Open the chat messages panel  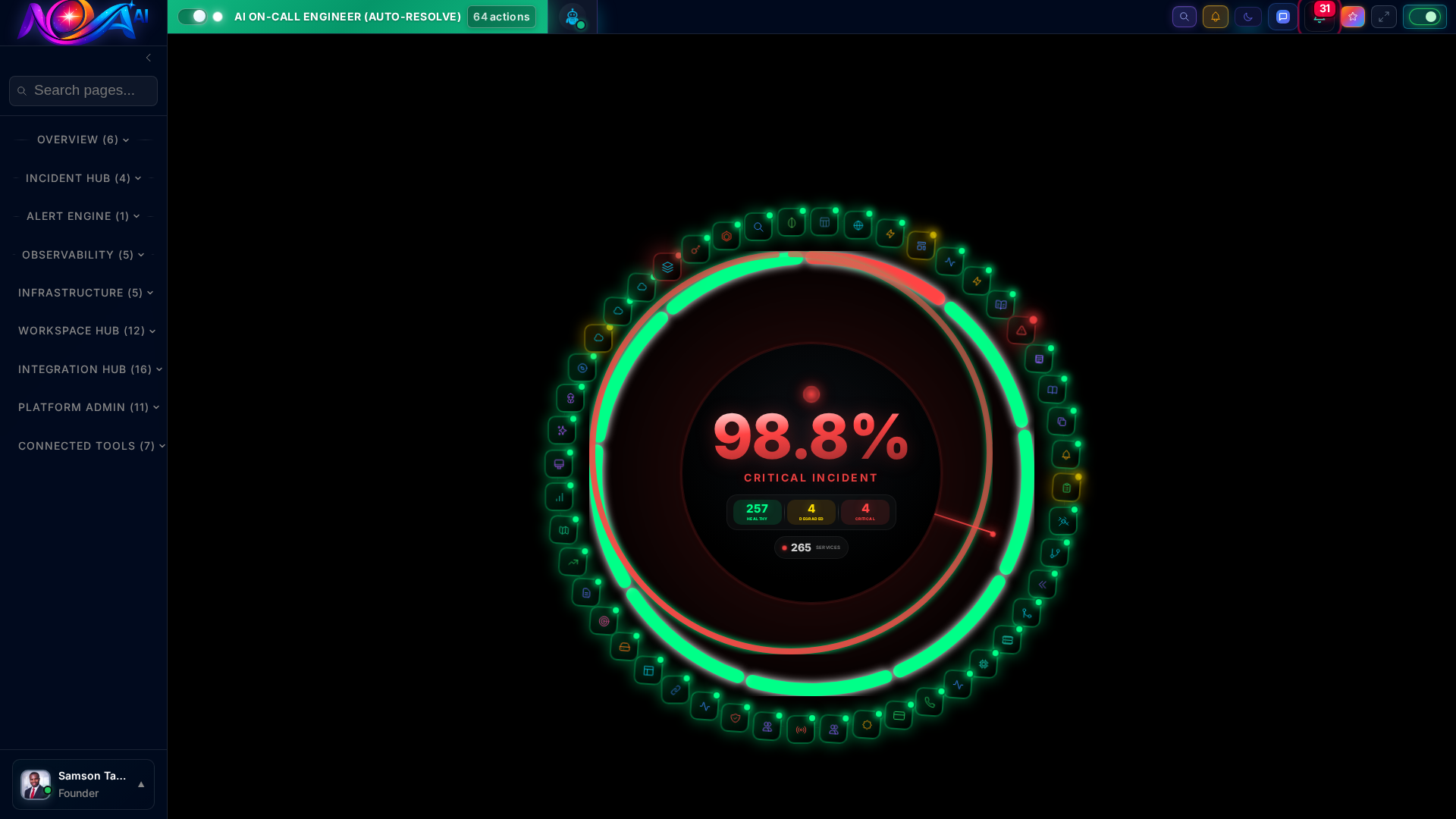point(1283,17)
